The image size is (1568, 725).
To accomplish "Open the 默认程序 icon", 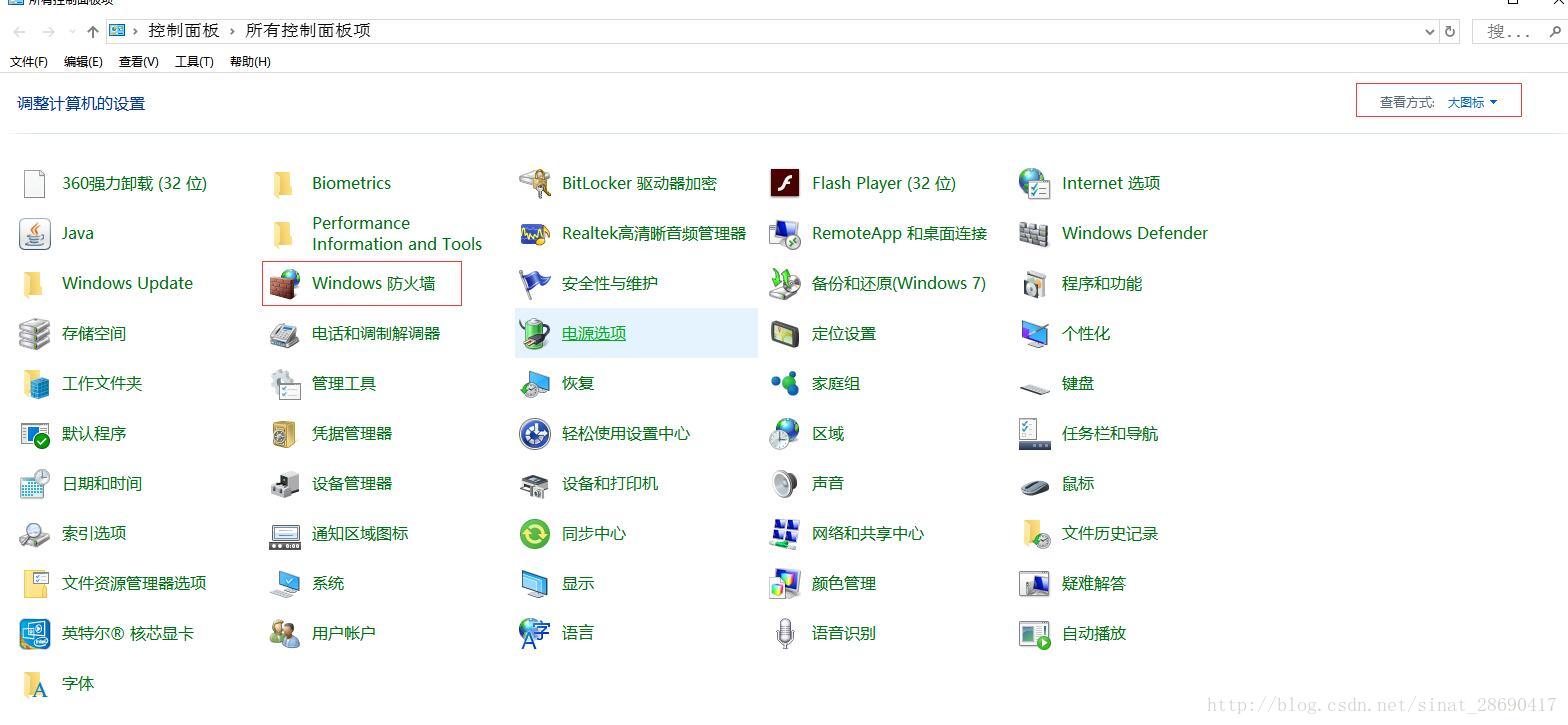I will point(34,433).
